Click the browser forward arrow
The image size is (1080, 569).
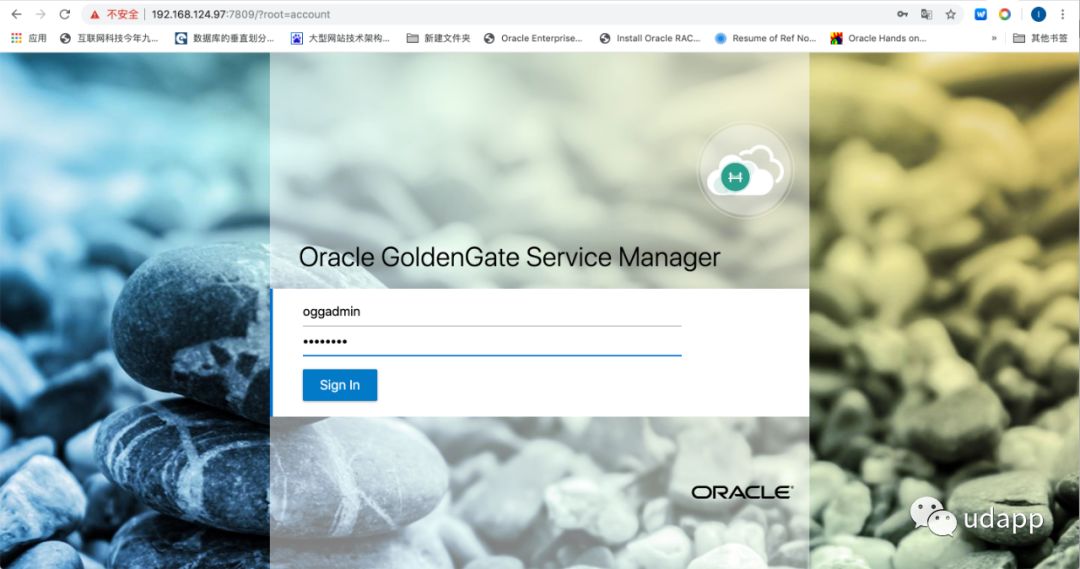[x=41, y=14]
